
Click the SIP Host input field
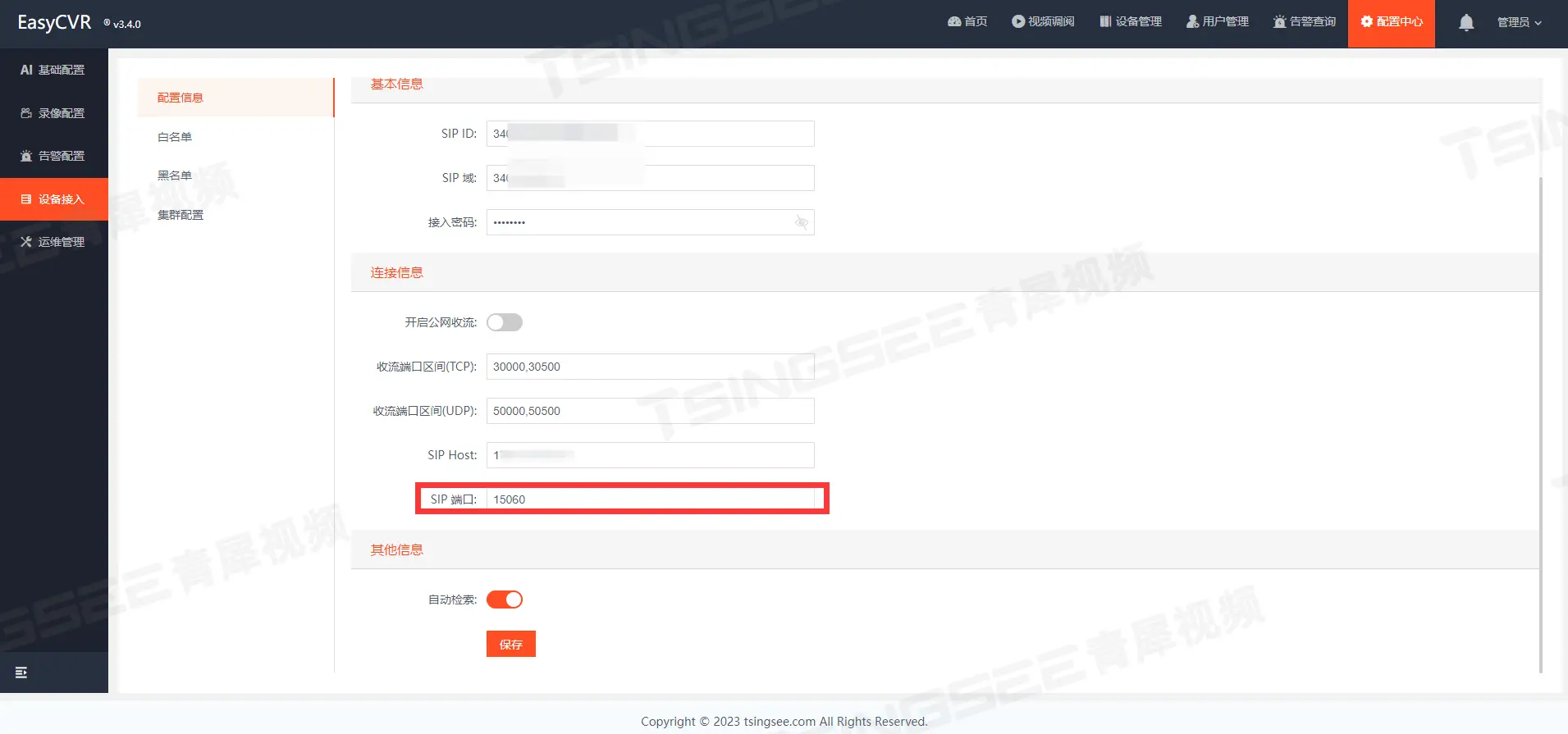coord(651,455)
